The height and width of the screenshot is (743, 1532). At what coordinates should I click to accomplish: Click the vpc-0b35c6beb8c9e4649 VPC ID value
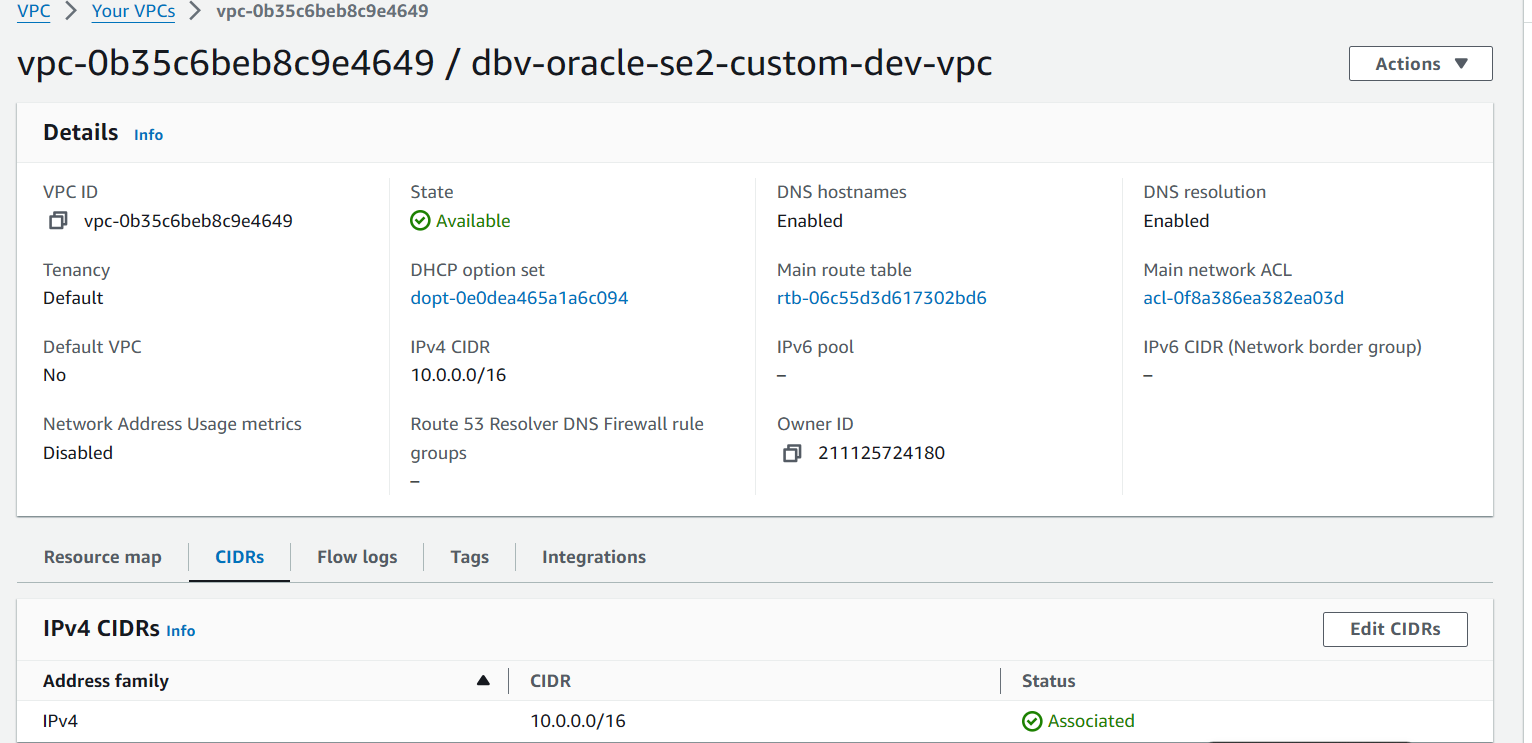coord(188,221)
